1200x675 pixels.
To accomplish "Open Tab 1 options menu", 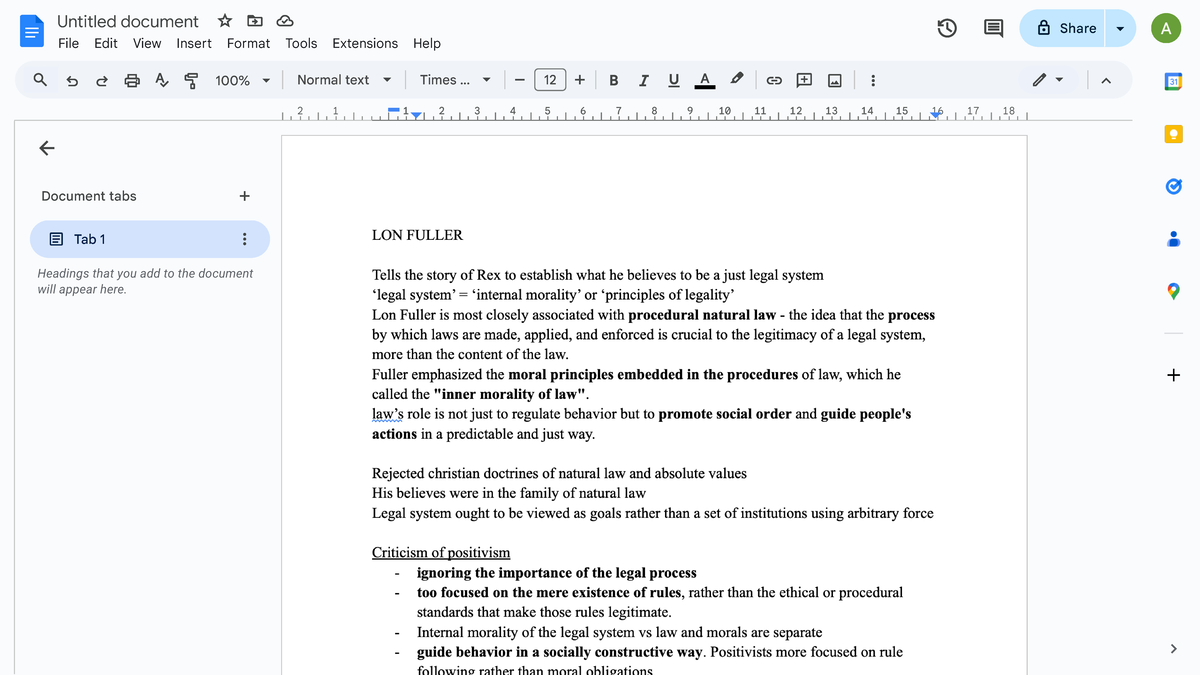I will pyautogui.click(x=245, y=239).
